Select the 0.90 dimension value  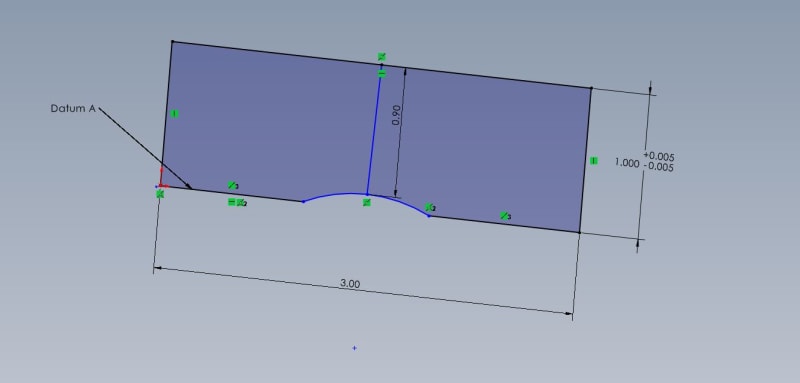[397, 116]
